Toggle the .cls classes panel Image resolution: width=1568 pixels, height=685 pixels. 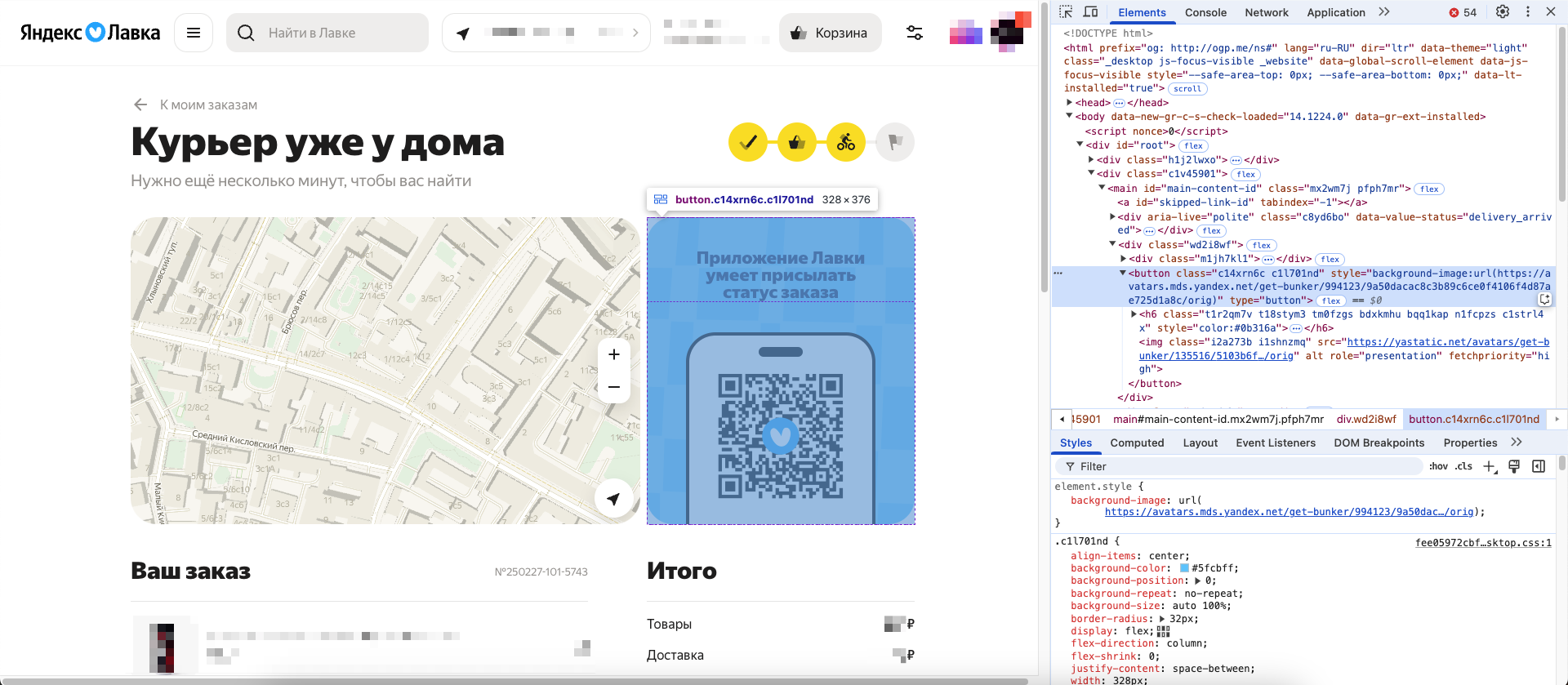[x=1463, y=466]
